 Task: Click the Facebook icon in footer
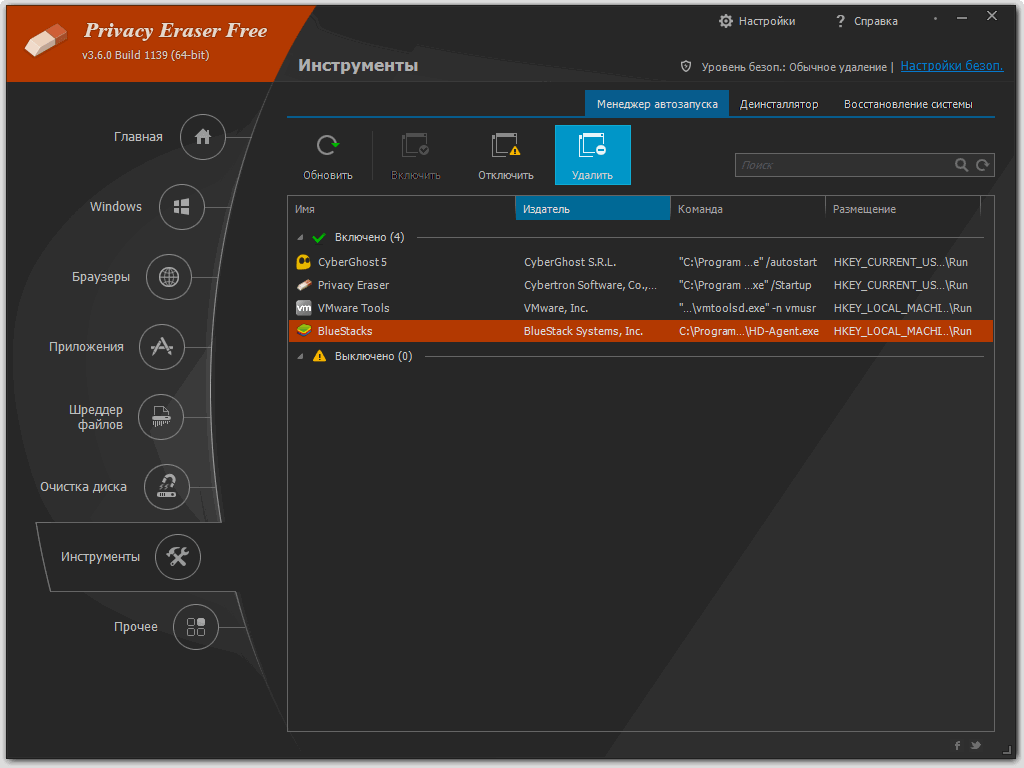click(x=957, y=745)
